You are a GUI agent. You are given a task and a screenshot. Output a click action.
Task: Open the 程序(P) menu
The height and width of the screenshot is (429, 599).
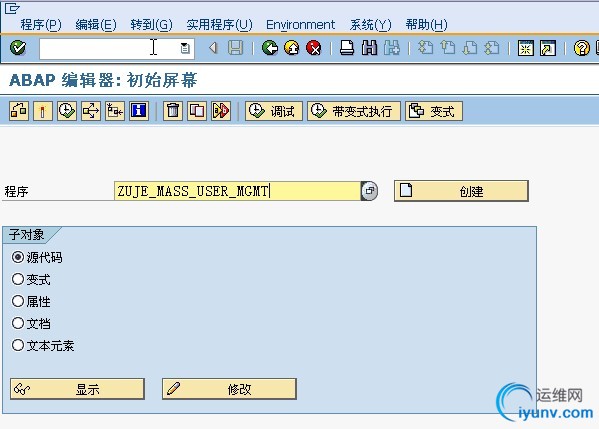point(41,25)
